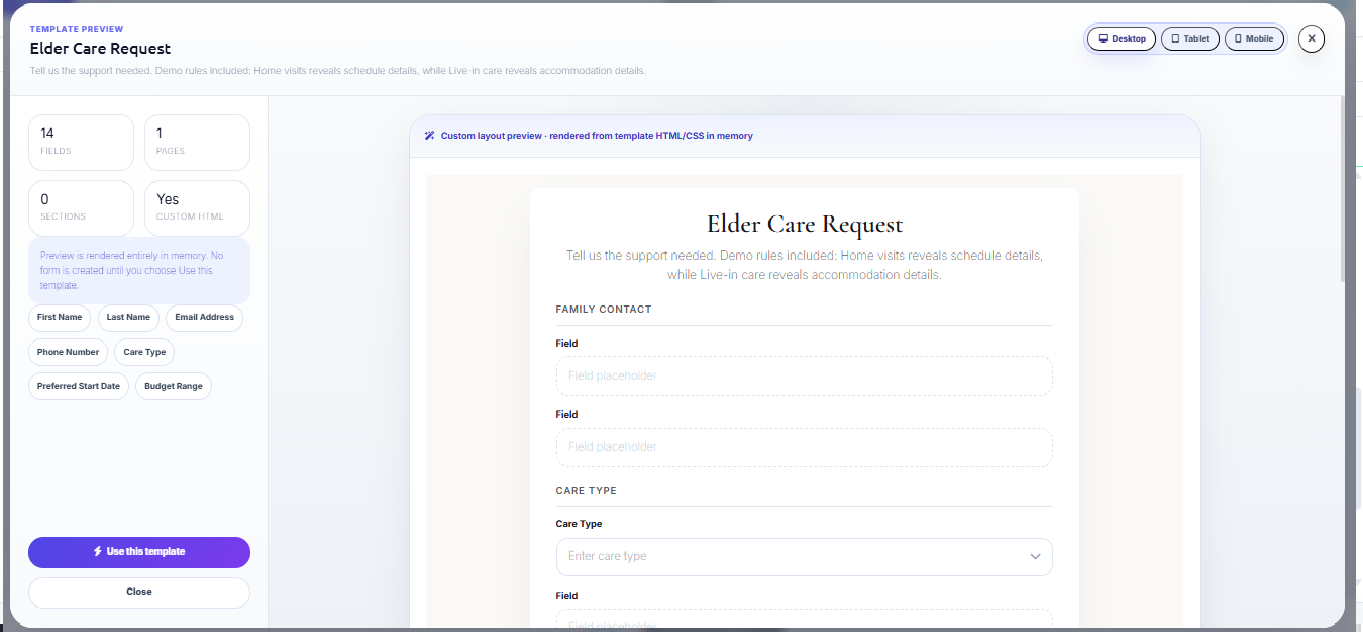Switch to Mobile preview mode
Image resolution: width=1363 pixels, height=632 pixels.
tap(1254, 39)
